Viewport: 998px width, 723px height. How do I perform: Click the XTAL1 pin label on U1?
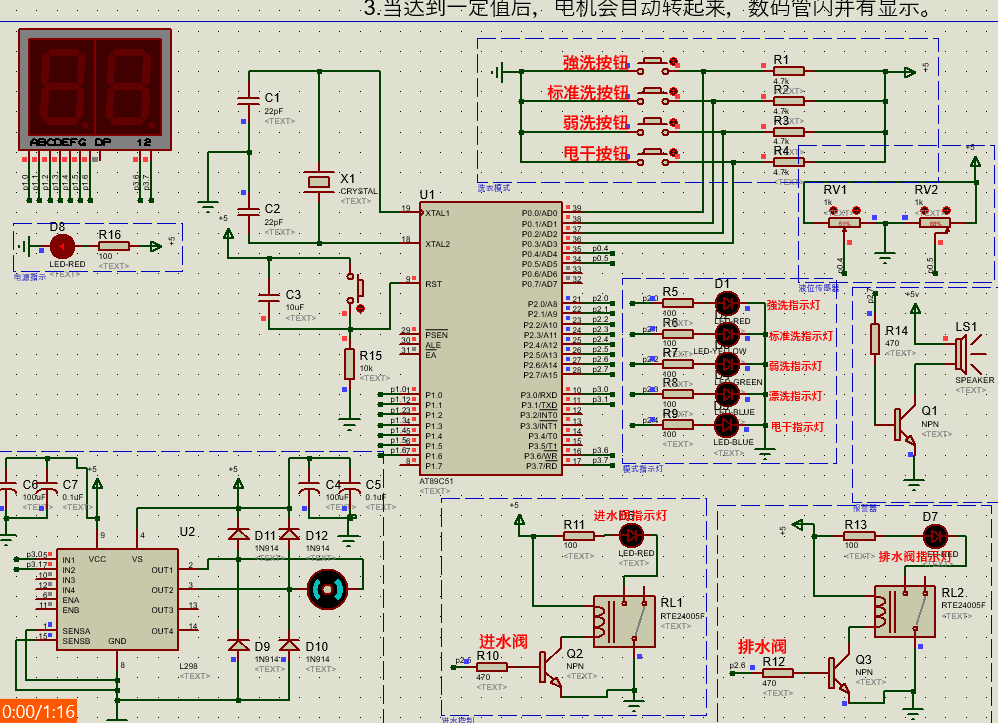click(437, 213)
